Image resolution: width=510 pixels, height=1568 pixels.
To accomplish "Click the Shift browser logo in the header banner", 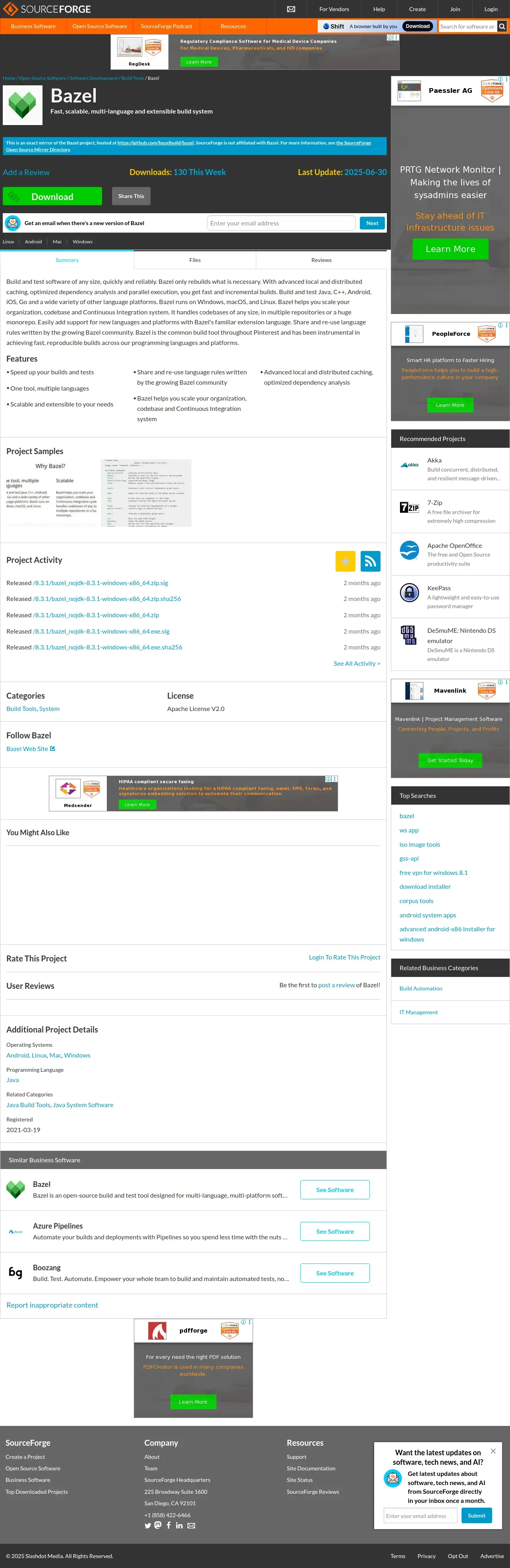I will (x=333, y=26).
